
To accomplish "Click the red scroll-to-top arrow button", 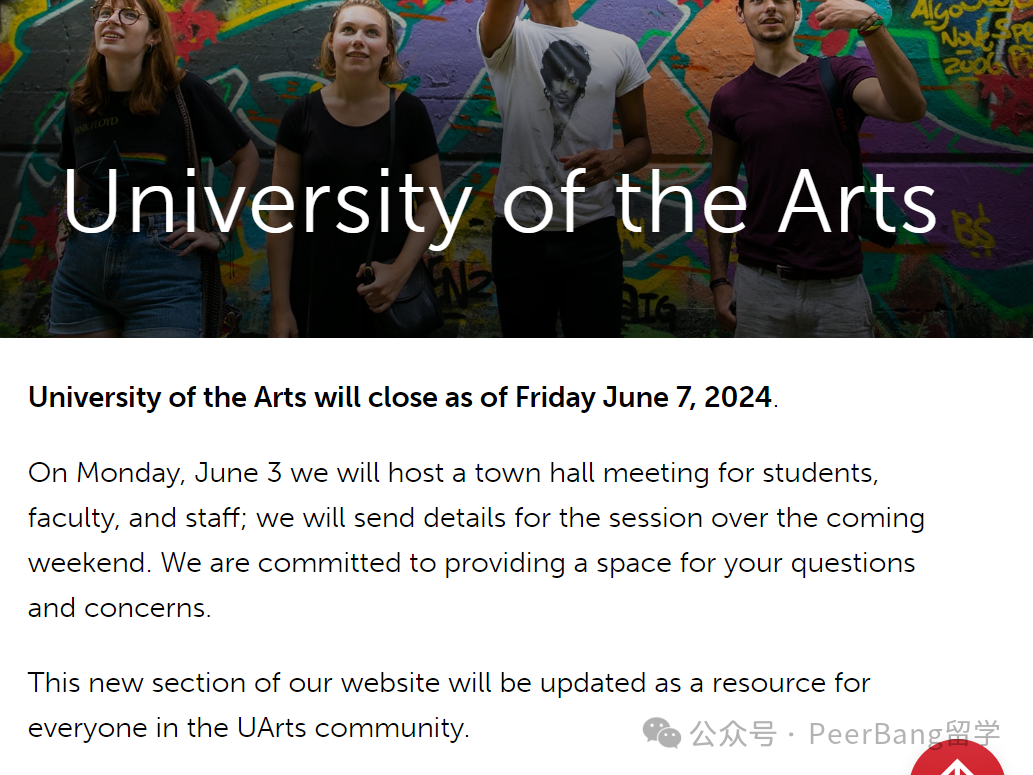I will (957, 758).
